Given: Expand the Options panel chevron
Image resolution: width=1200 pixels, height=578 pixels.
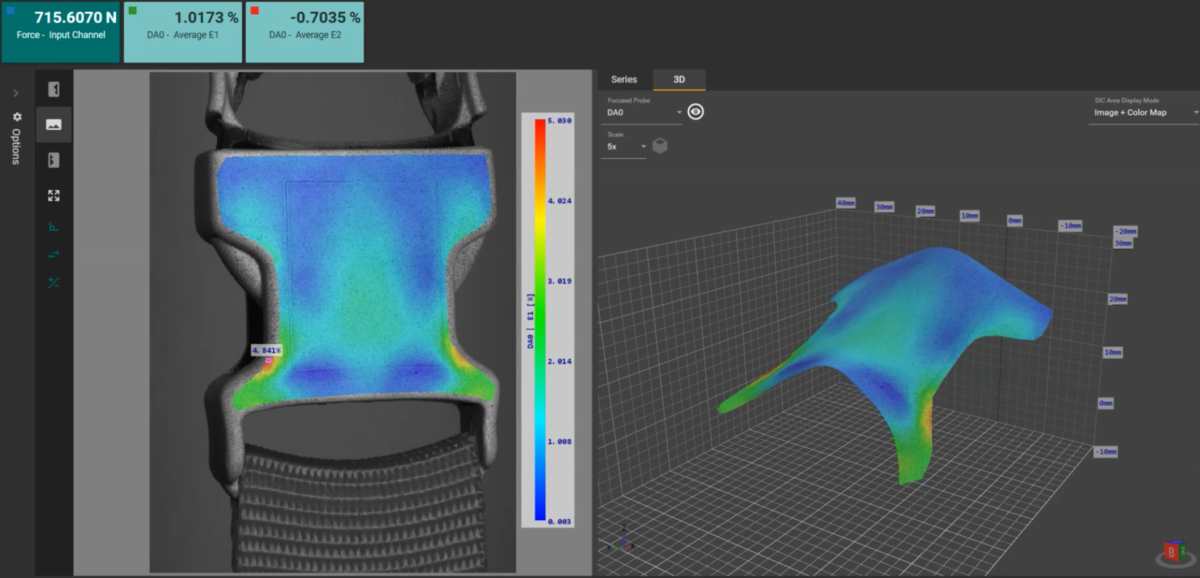Looking at the screenshot, I should point(14,93).
